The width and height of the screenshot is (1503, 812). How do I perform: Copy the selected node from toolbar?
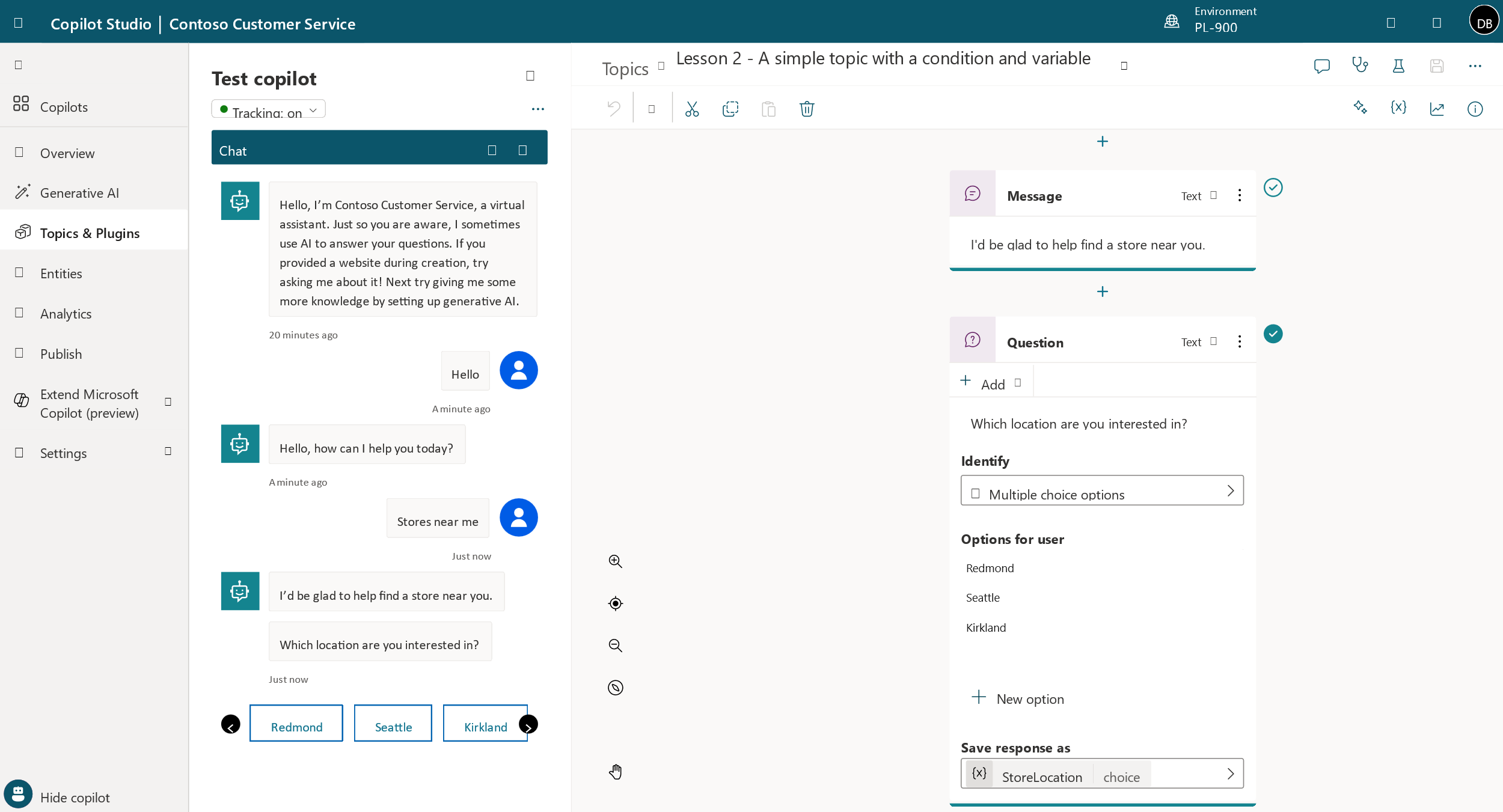coord(730,109)
